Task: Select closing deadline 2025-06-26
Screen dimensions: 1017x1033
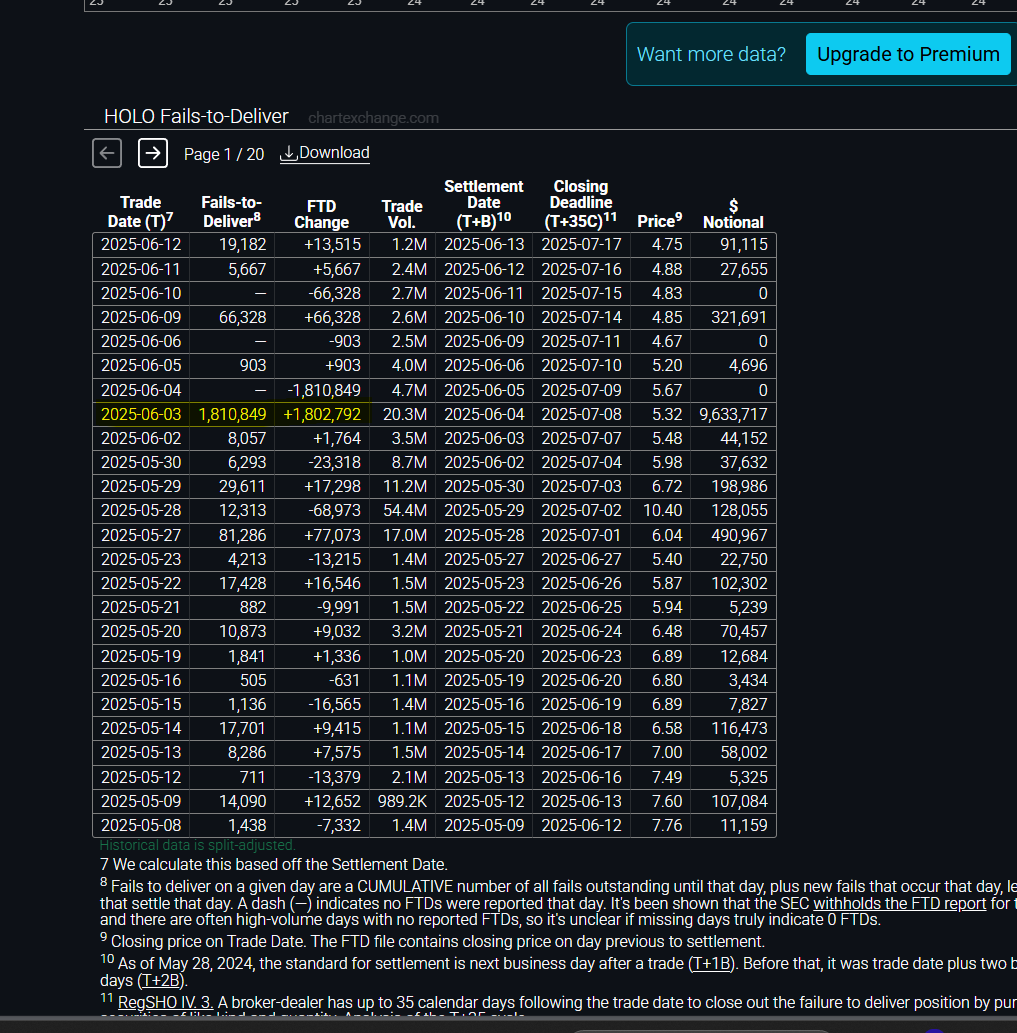Action: (x=582, y=583)
